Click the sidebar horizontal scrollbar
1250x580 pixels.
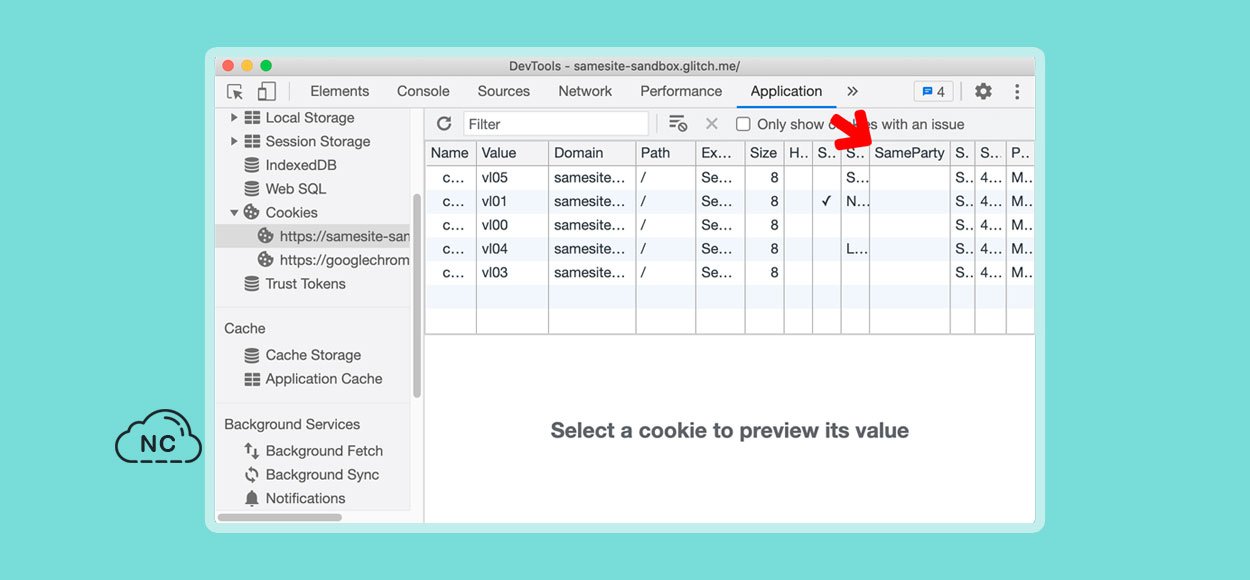(x=280, y=517)
